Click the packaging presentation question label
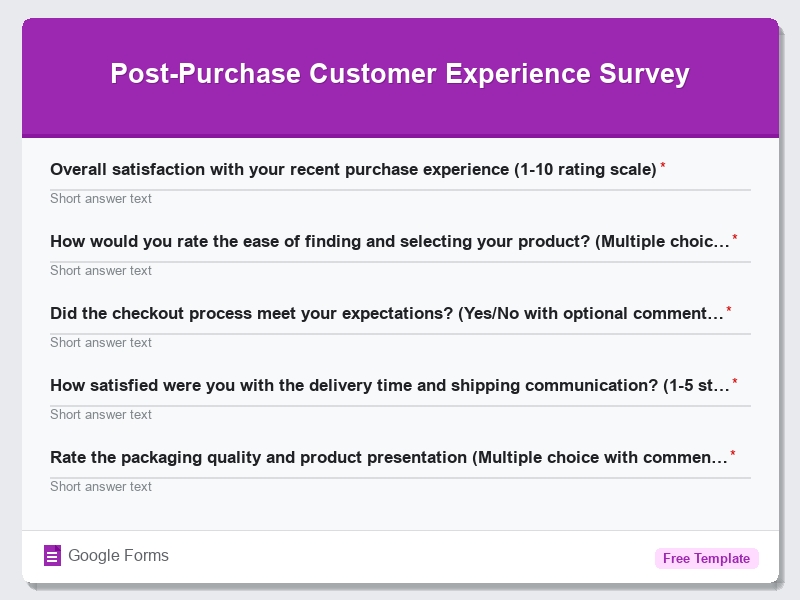800x600 pixels. pyautogui.click(x=390, y=457)
